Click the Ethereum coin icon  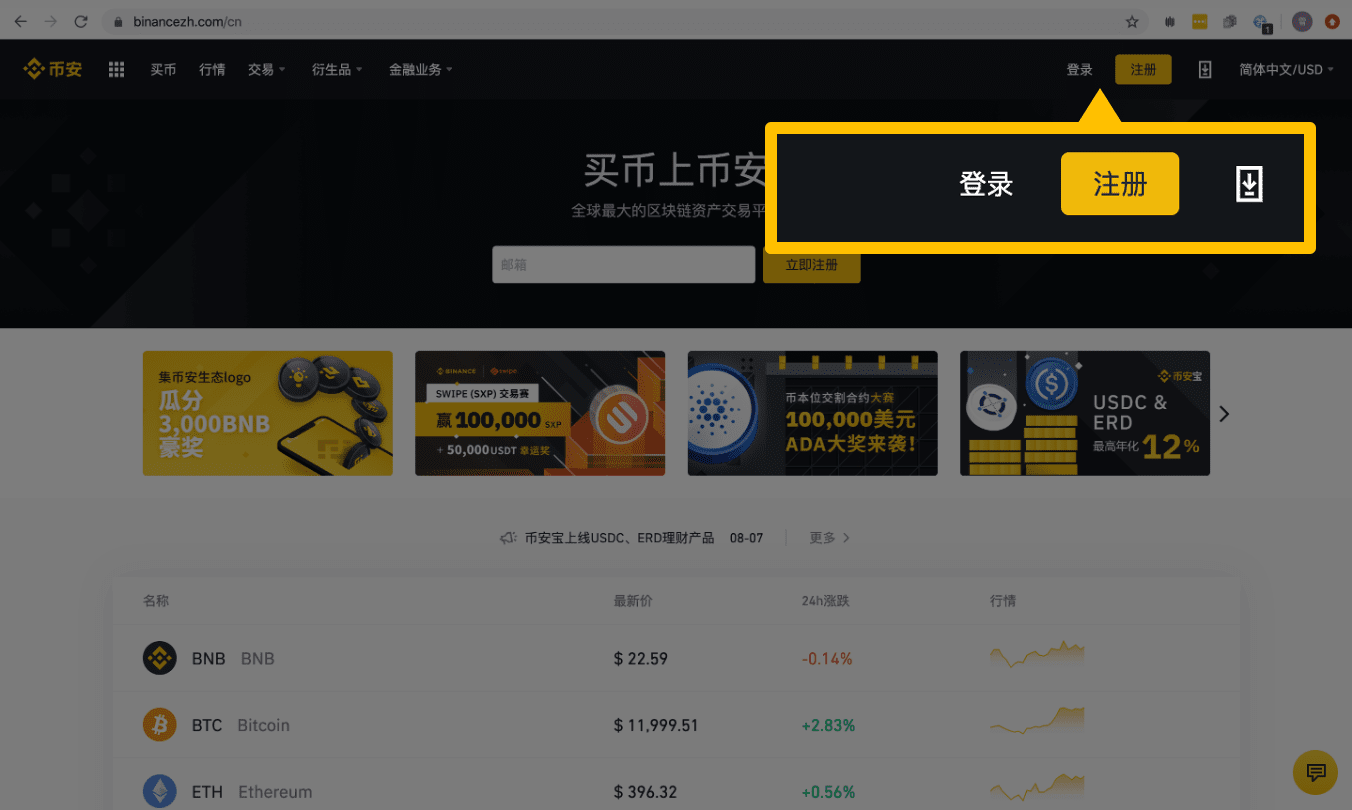point(160,791)
